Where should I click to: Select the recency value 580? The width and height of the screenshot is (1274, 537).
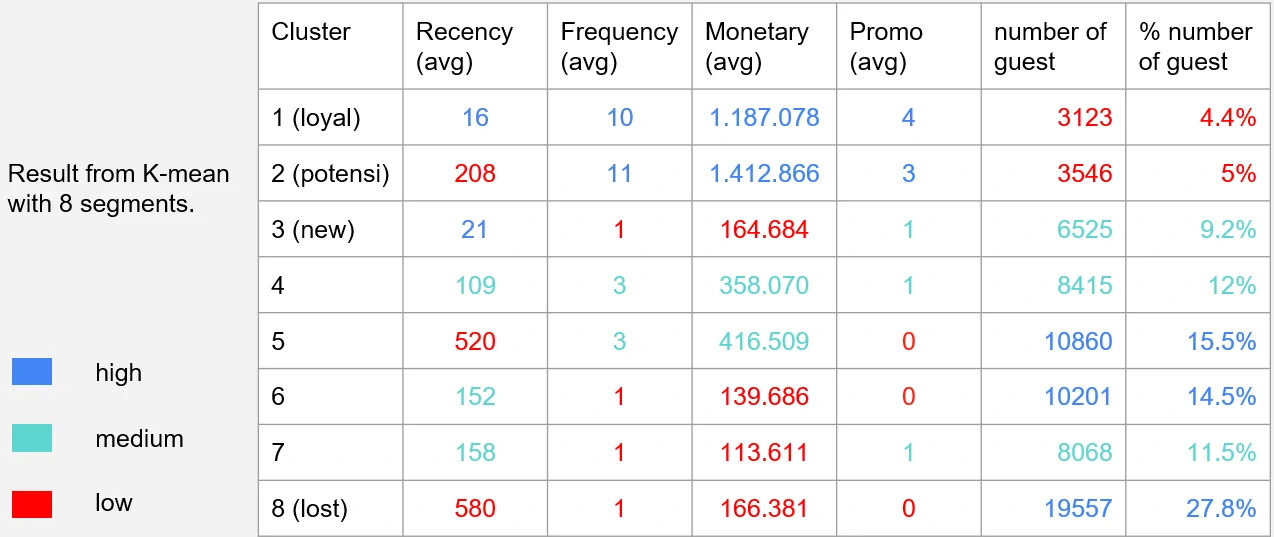[475, 509]
